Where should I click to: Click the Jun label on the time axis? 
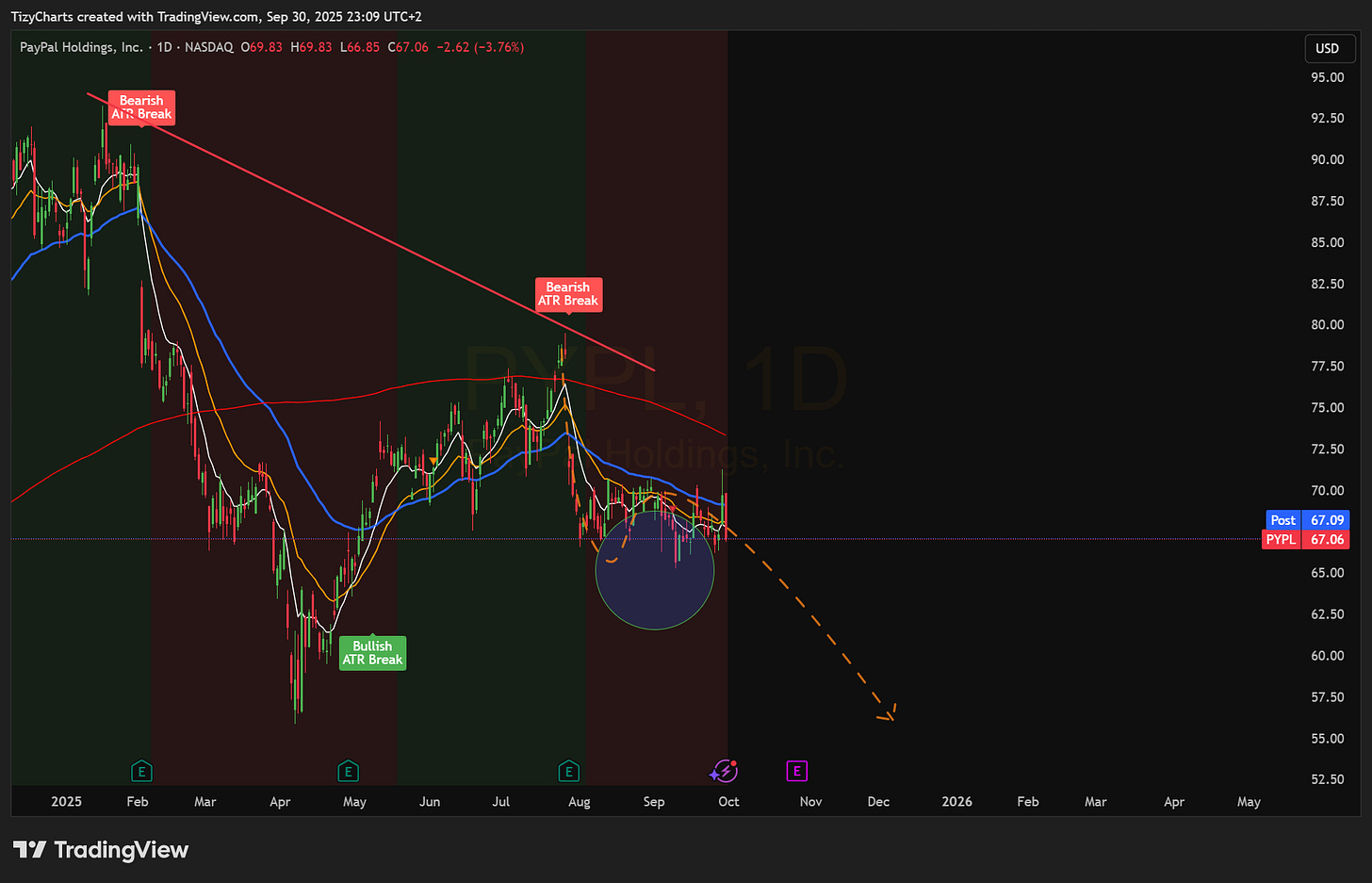(430, 802)
